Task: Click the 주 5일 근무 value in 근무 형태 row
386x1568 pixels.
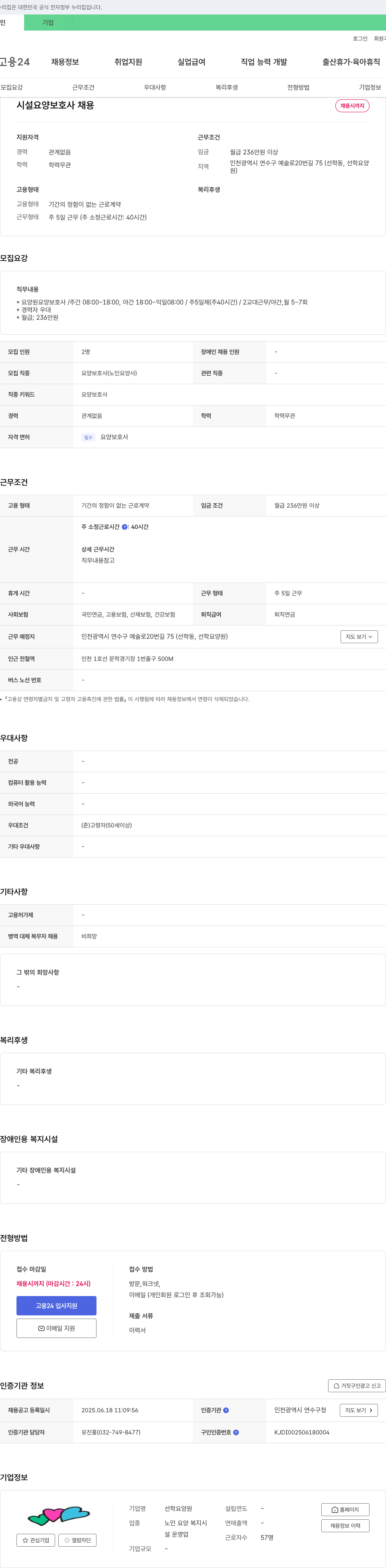Action: 288,593
